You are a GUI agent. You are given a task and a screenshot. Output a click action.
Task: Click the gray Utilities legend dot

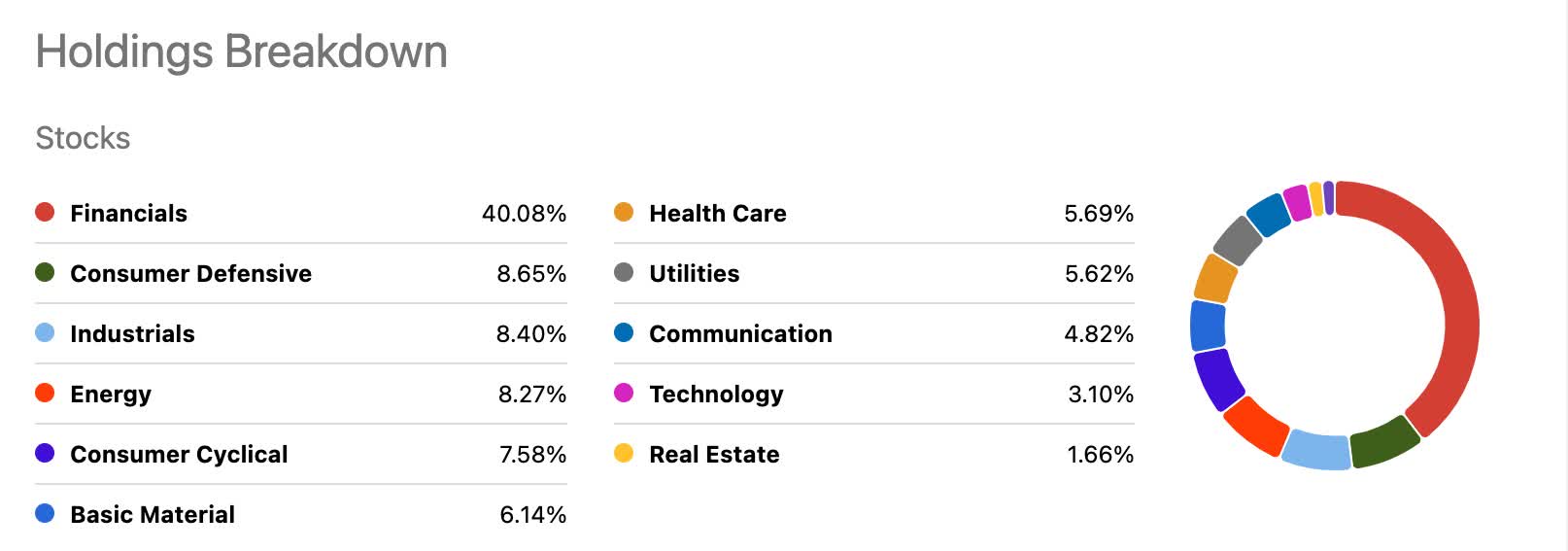click(624, 272)
